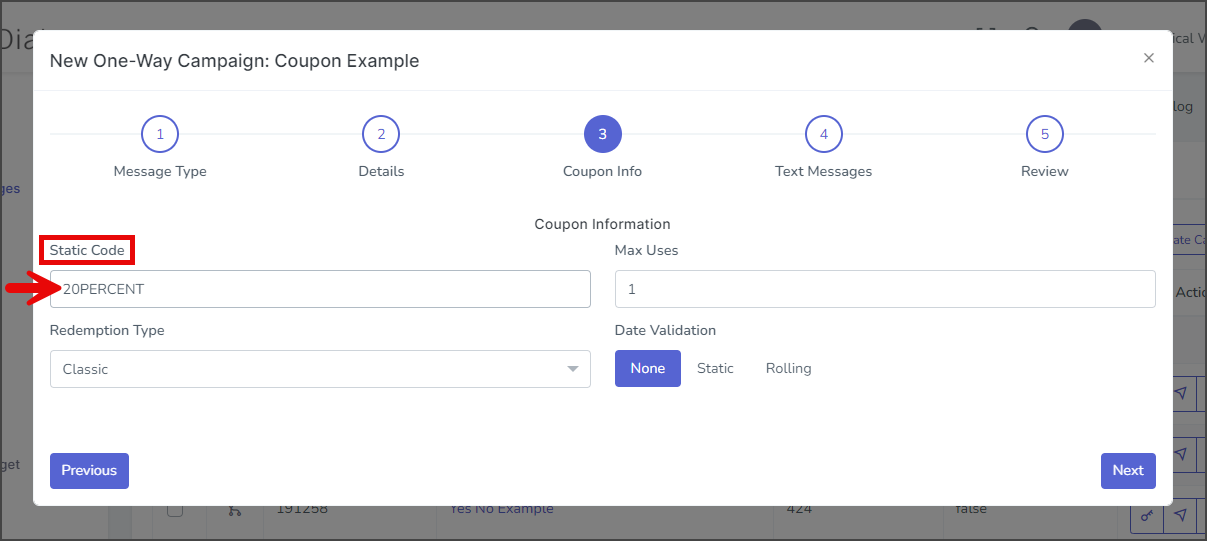Image resolution: width=1207 pixels, height=541 pixels.
Task: Click the send icon in the bottom row
Action: pos(1181,514)
